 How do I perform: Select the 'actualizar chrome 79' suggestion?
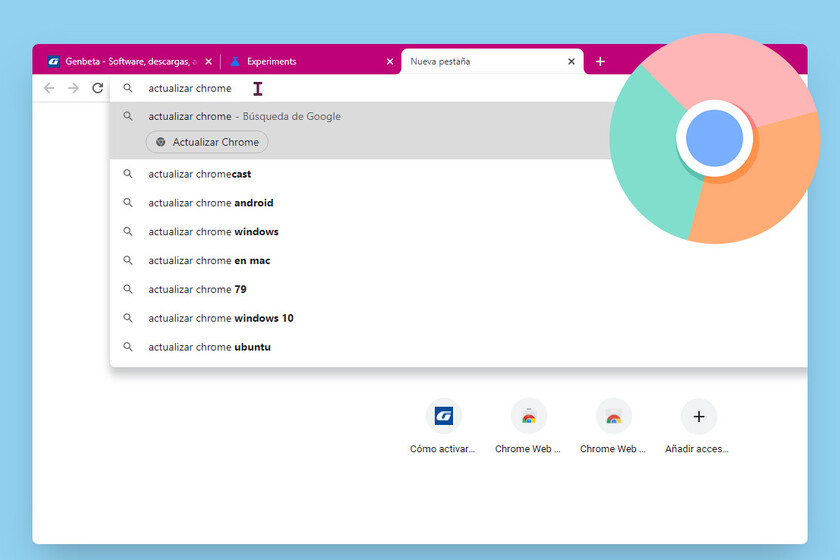(x=459, y=289)
